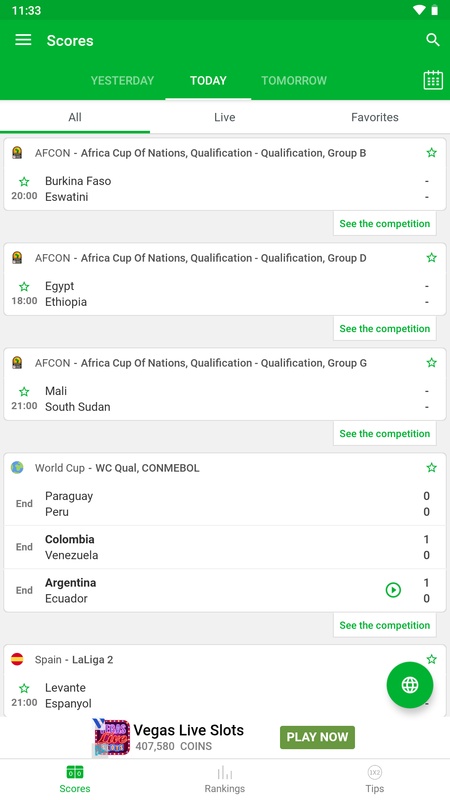This screenshot has height=800, width=450.
Task: Favorite the Burkina Faso vs Eswatini match
Action: pyautogui.click(x=24, y=182)
